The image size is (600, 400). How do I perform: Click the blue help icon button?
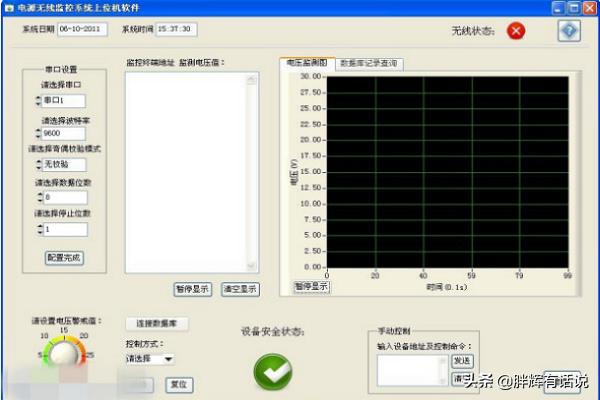(569, 30)
